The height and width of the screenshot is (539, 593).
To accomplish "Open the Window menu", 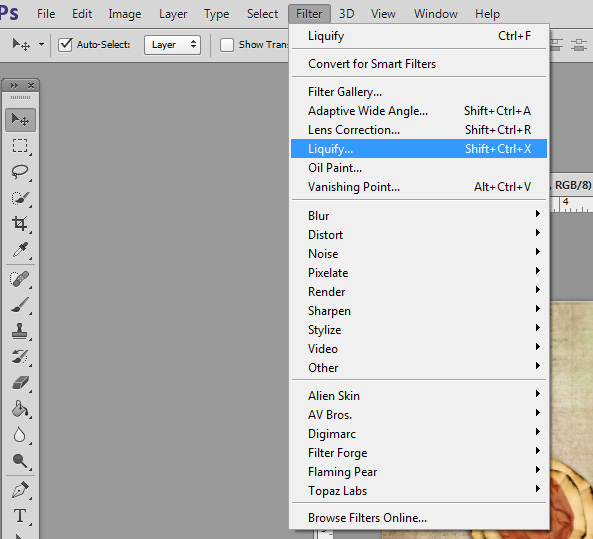I will click(x=436, y=14).
